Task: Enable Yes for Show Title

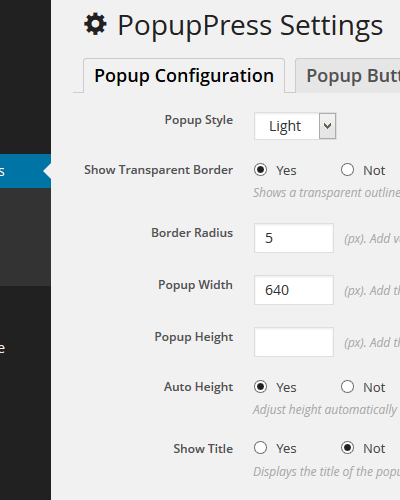Action: pos(260,448)
